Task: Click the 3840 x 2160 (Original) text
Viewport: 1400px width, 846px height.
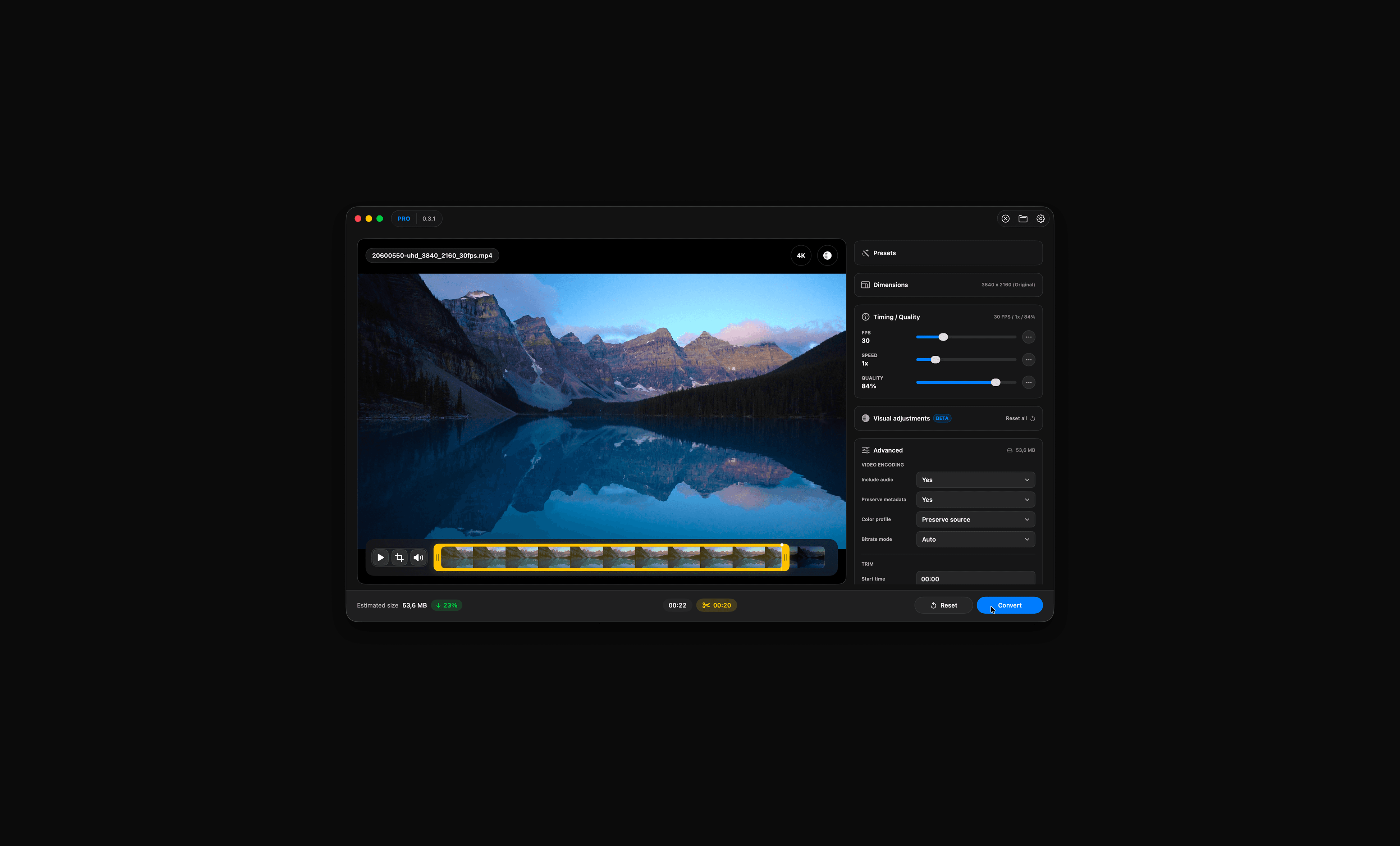Action: click(x=1008, y=285)
